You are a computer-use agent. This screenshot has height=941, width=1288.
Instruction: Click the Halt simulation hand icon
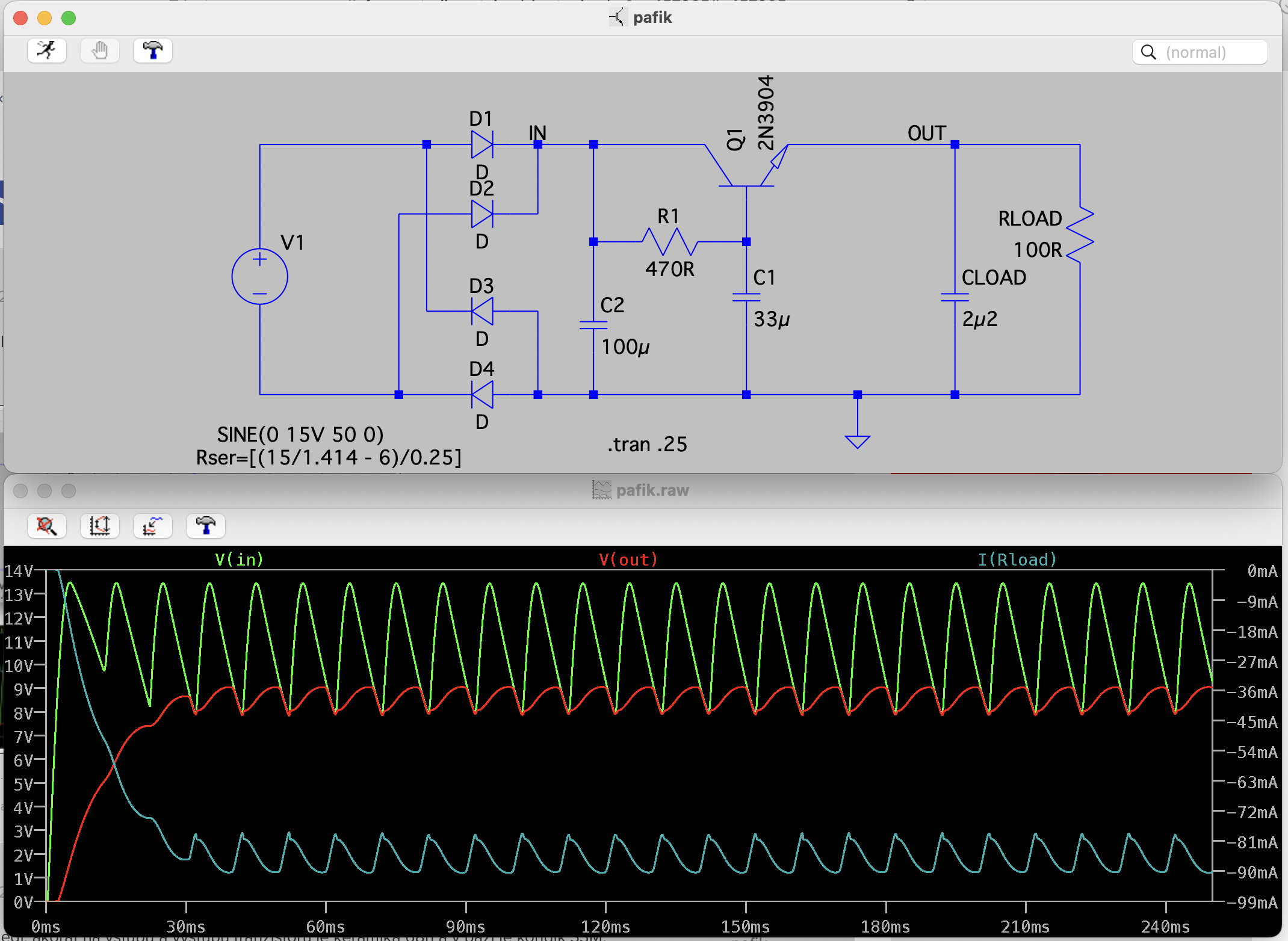point(99,51)
